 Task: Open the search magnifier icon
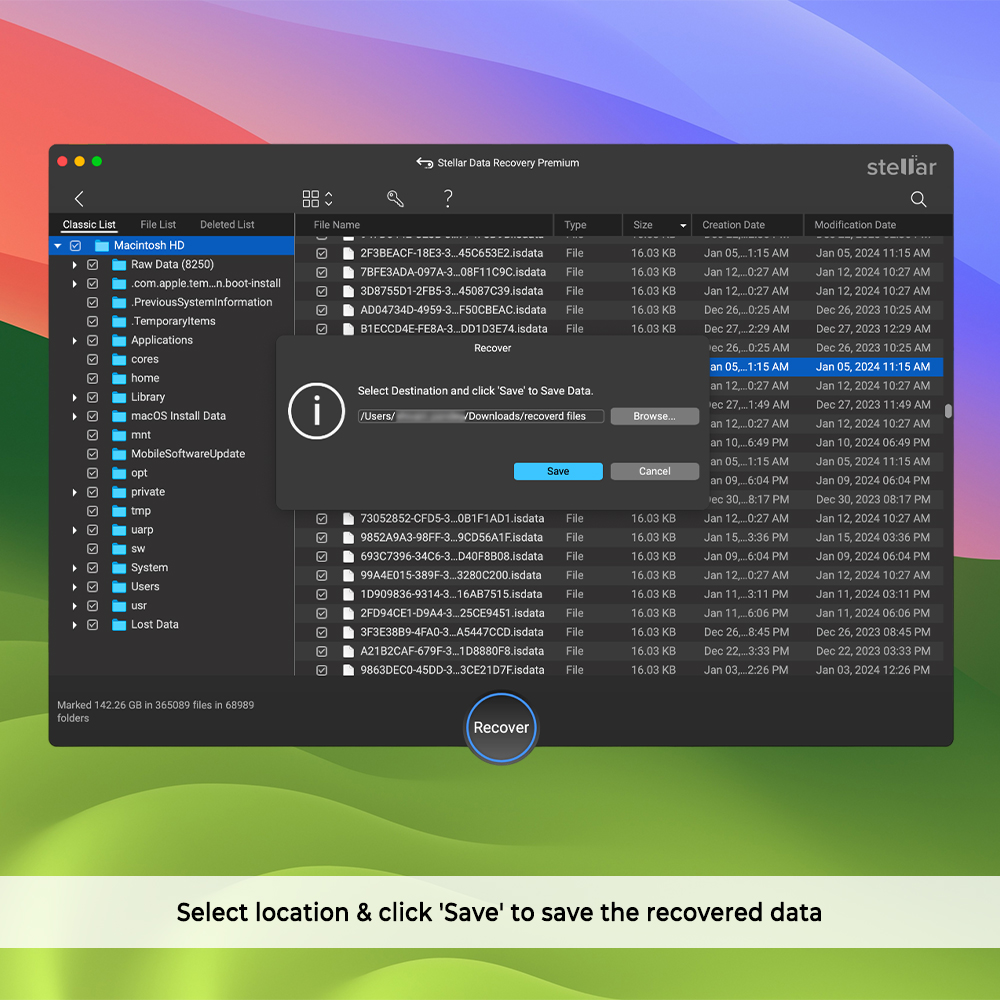(x=918, y=199)
